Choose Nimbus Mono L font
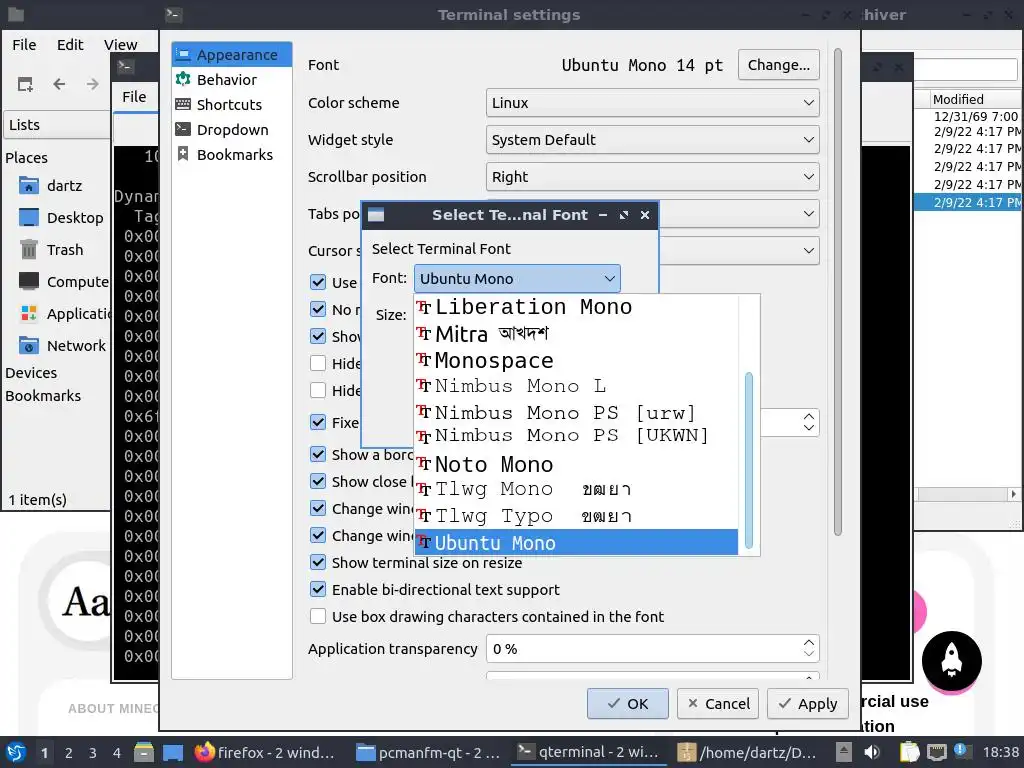This screenshot has width=1024, height=768. 577,386
